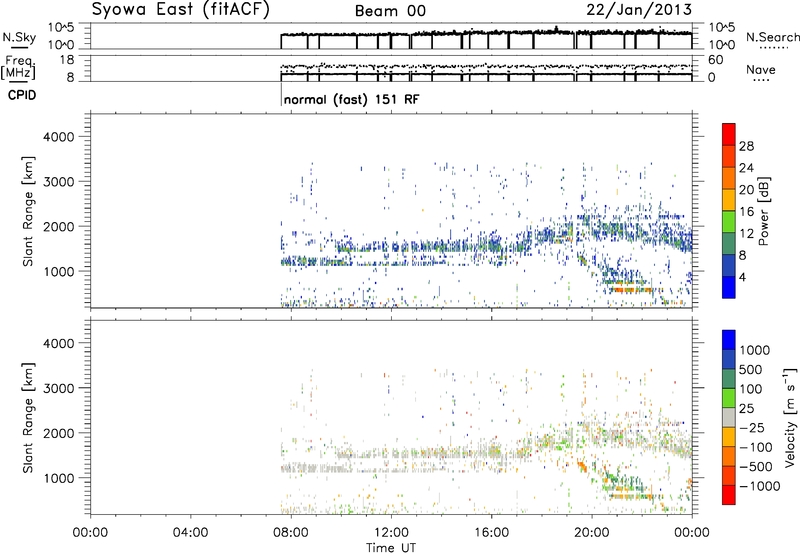Image resolution: width=800 pixels, height=554 pixels.
Task: Click the 'Velocity [m s-1]' colorbar label
Action: click(790, 417)
